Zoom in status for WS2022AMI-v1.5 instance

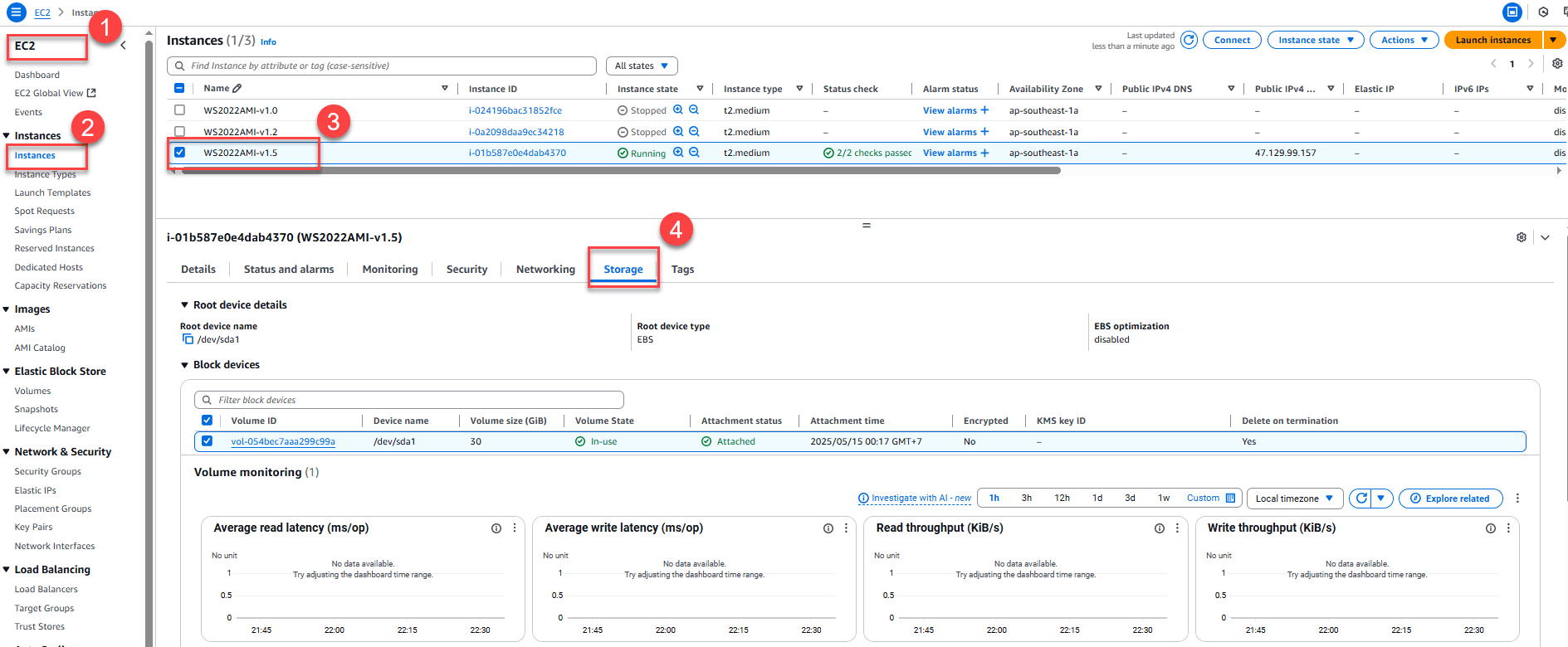click(x=678, y=152)
